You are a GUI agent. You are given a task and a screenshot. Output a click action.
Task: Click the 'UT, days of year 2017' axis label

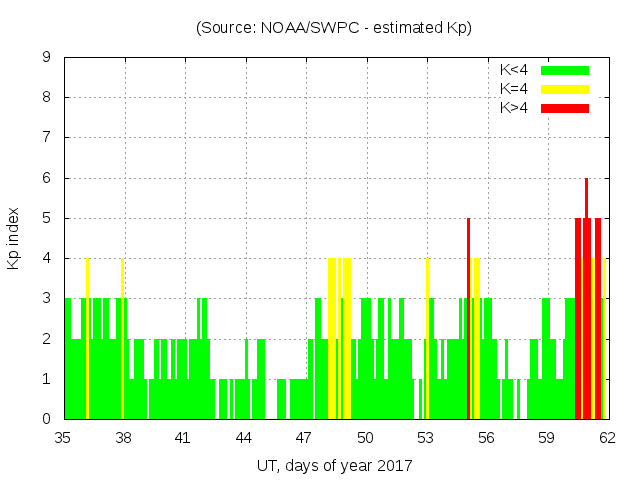click(334, 465)
